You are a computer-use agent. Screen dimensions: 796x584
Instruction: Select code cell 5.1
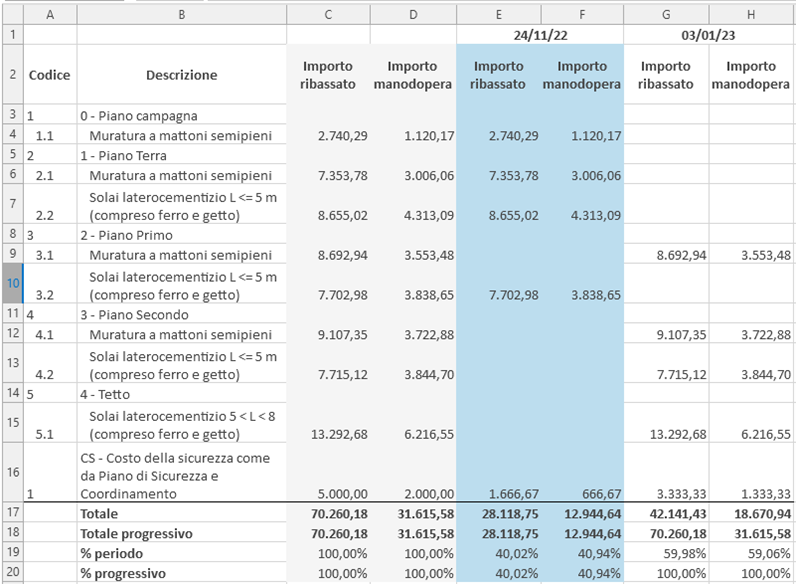click(x=50, y=423)
